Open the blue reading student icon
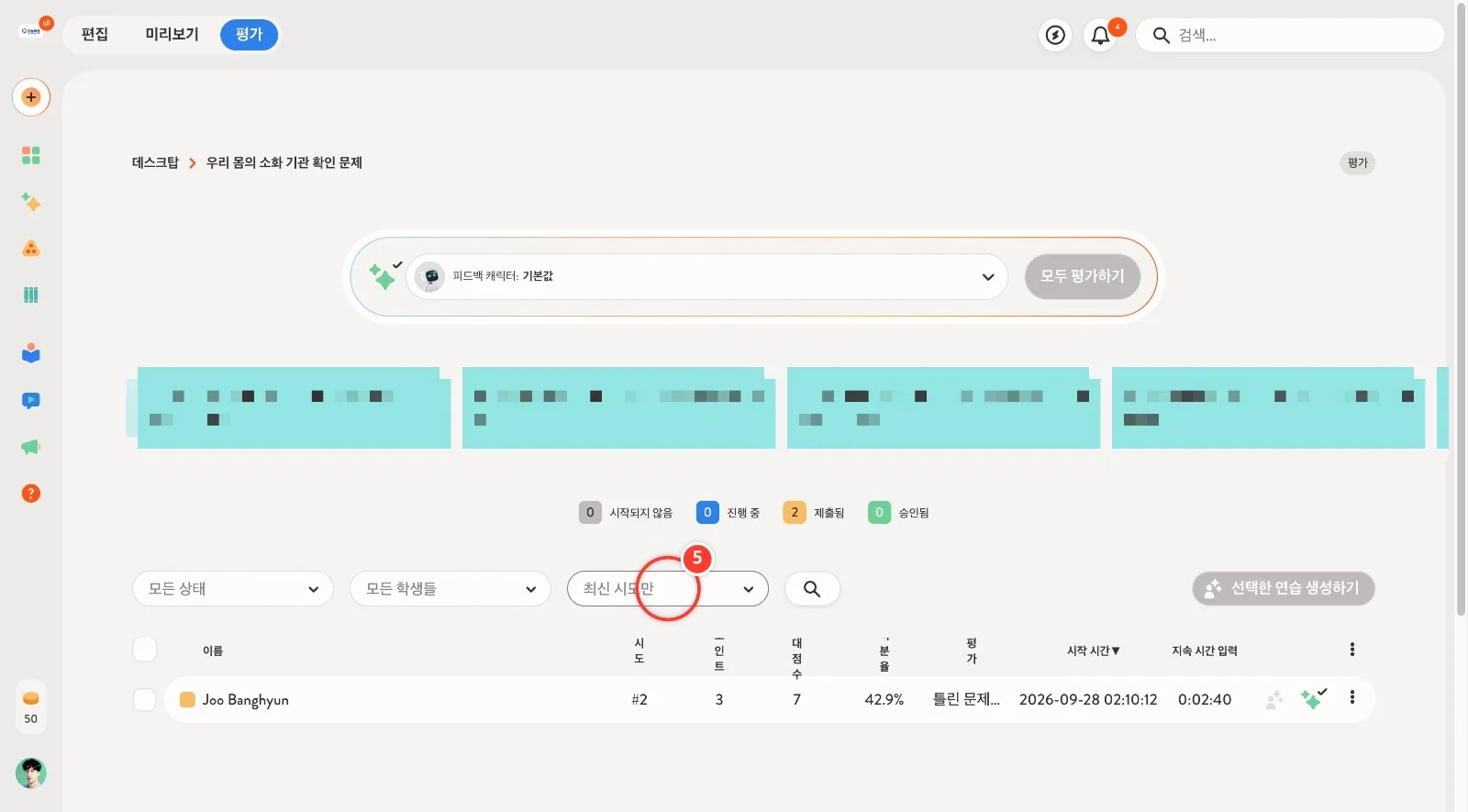This screenshot has height=812, width=1468. tap(31, 353)
